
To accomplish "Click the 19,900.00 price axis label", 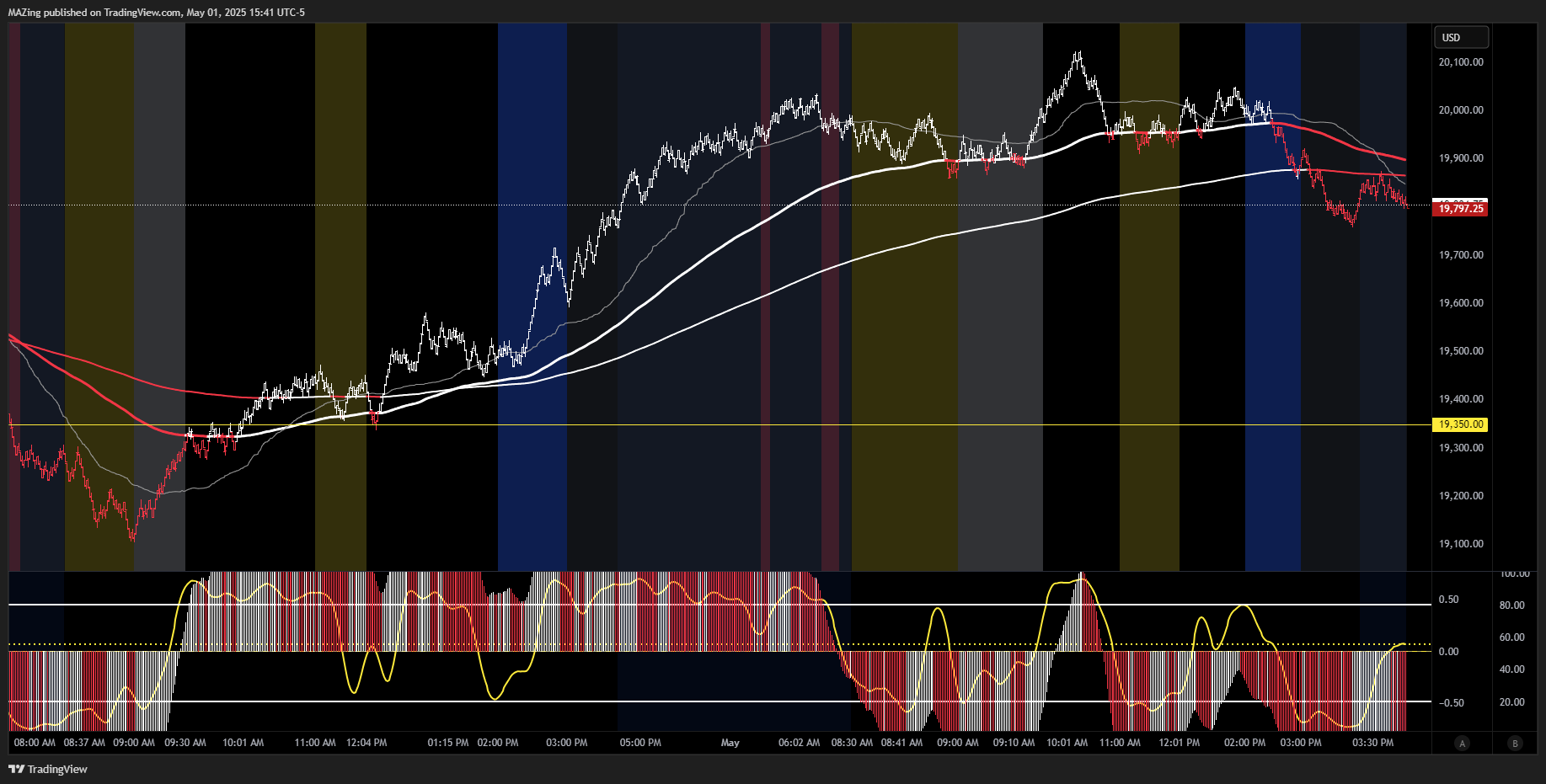I will click(x=1461, y=157).
